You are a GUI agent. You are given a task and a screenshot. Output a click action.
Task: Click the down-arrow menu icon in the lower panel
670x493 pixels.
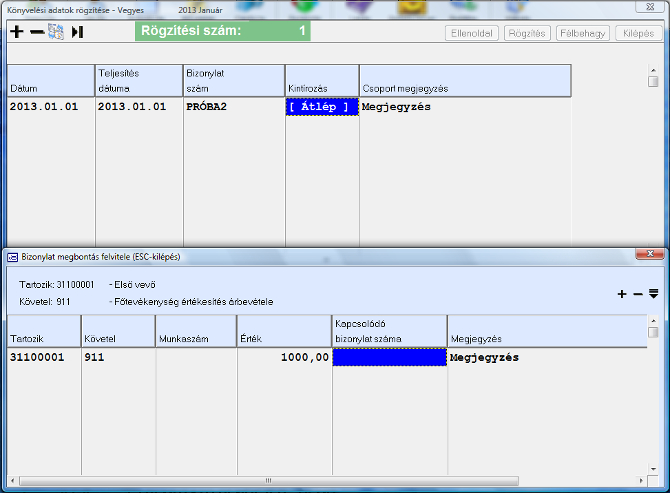point(654,294)
